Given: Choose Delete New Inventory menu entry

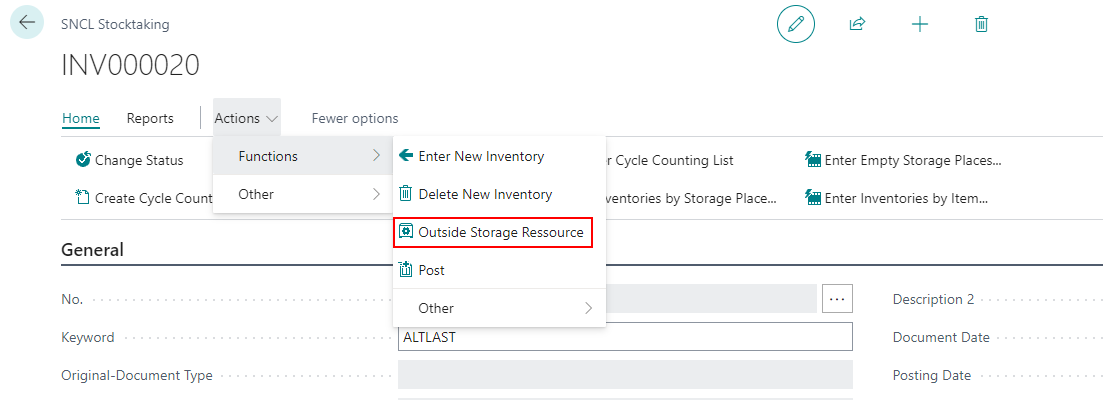Looking at the screenshot, I should [x=484, y=194].
